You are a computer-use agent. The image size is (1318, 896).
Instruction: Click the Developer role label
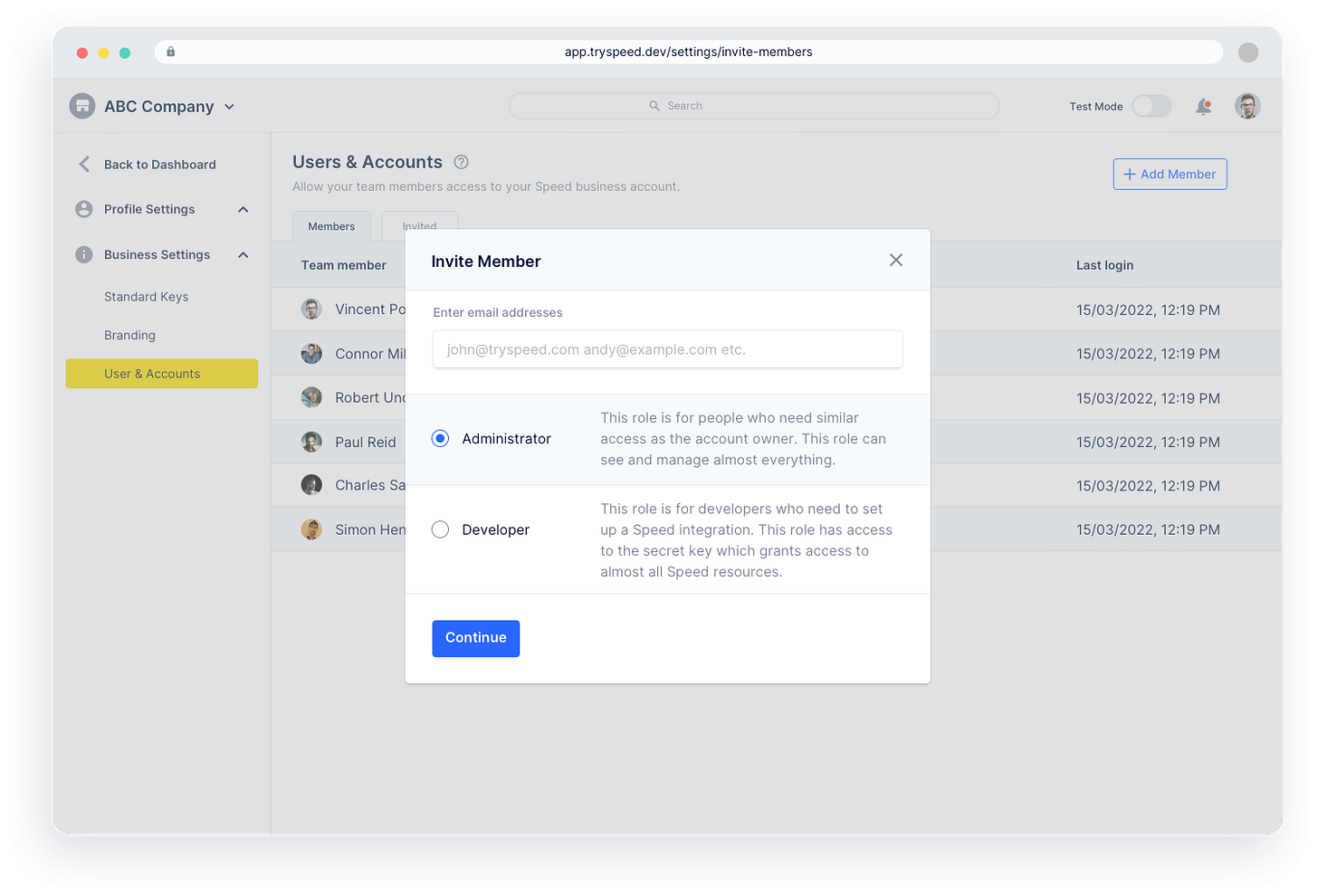pos(495,530)
